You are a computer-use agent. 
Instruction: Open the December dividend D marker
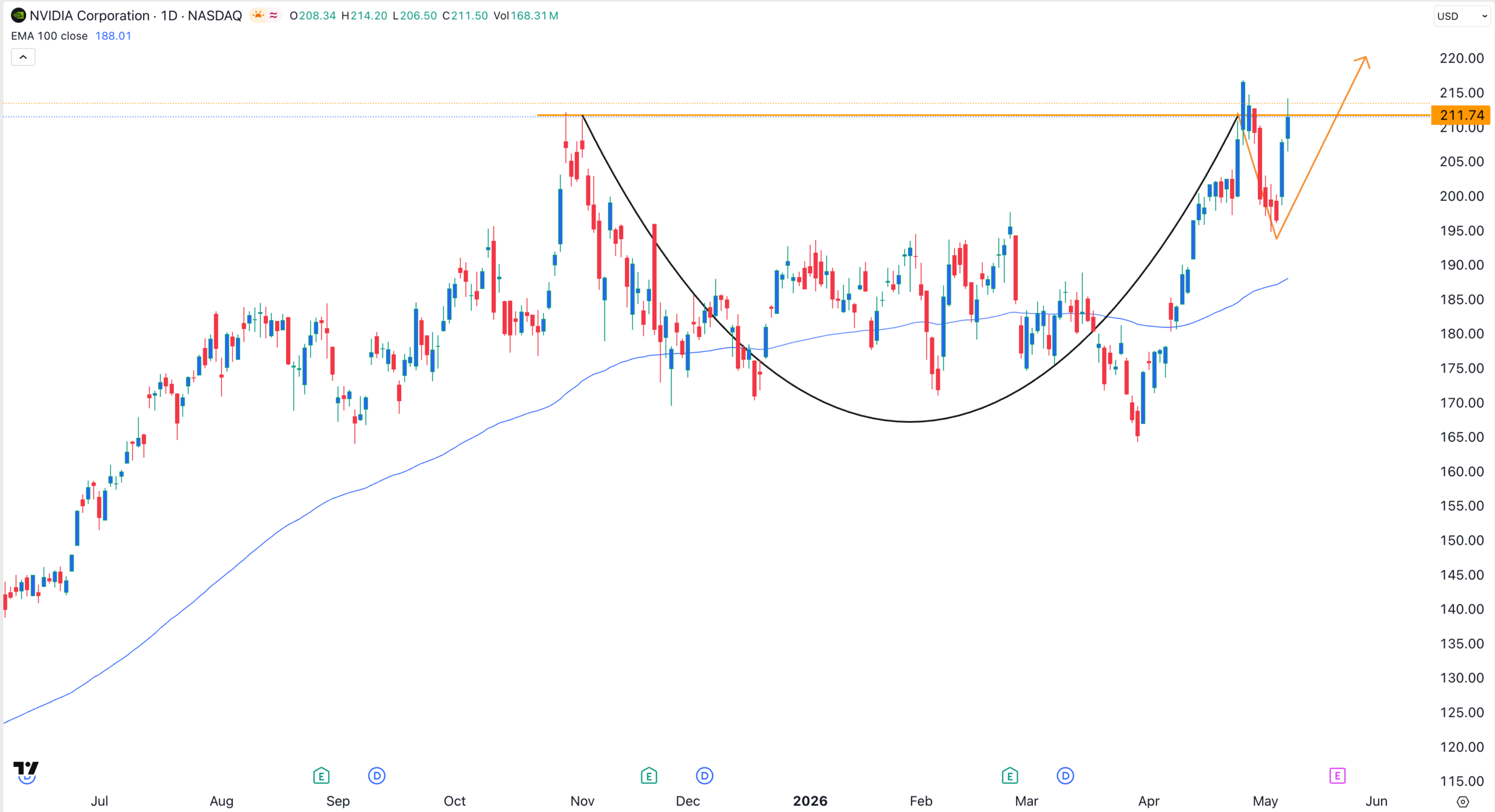tap(704, 776)
